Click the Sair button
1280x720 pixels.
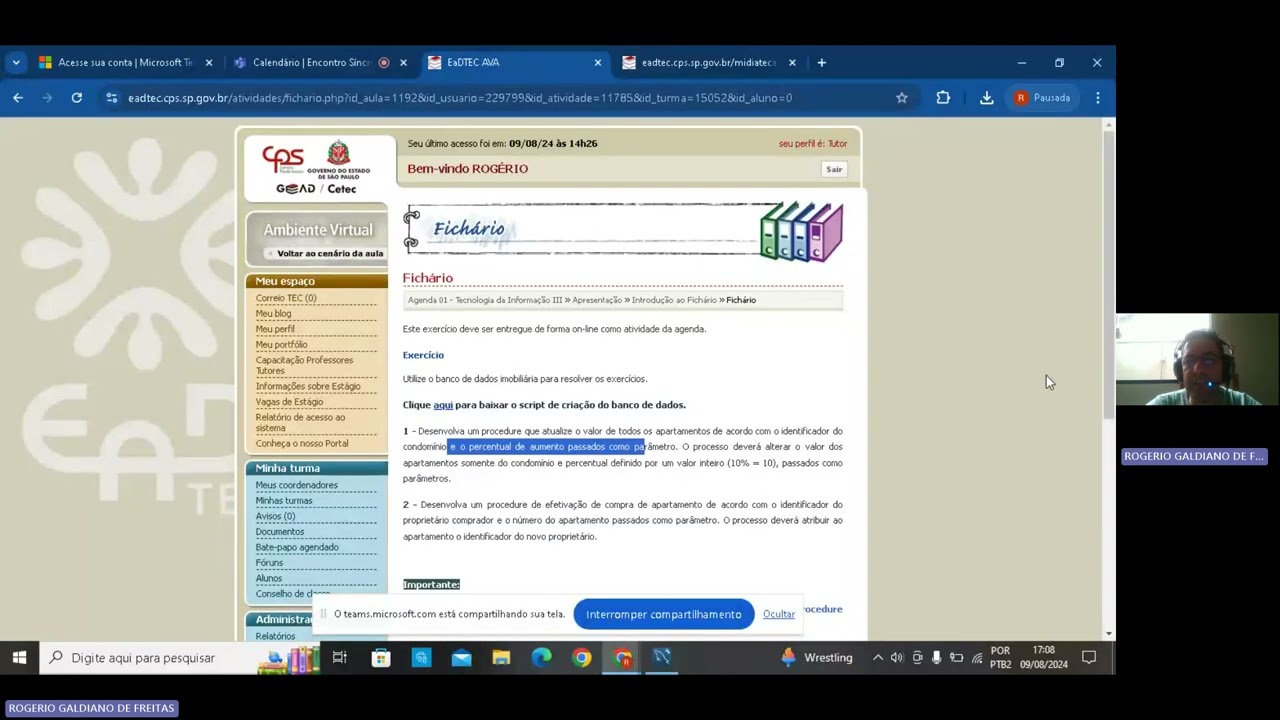[834, 169]
